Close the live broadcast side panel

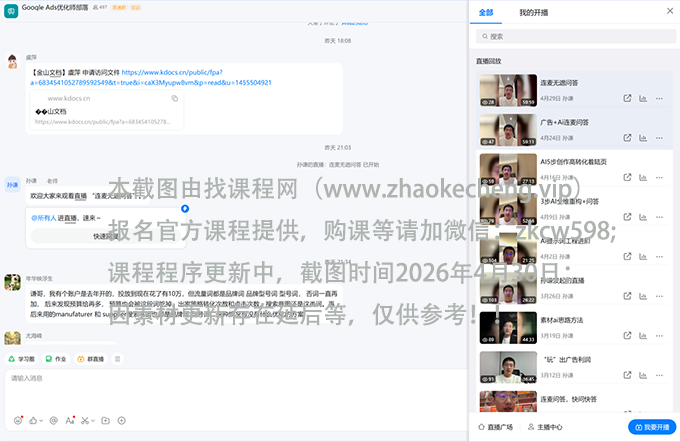tap(670, 12)
